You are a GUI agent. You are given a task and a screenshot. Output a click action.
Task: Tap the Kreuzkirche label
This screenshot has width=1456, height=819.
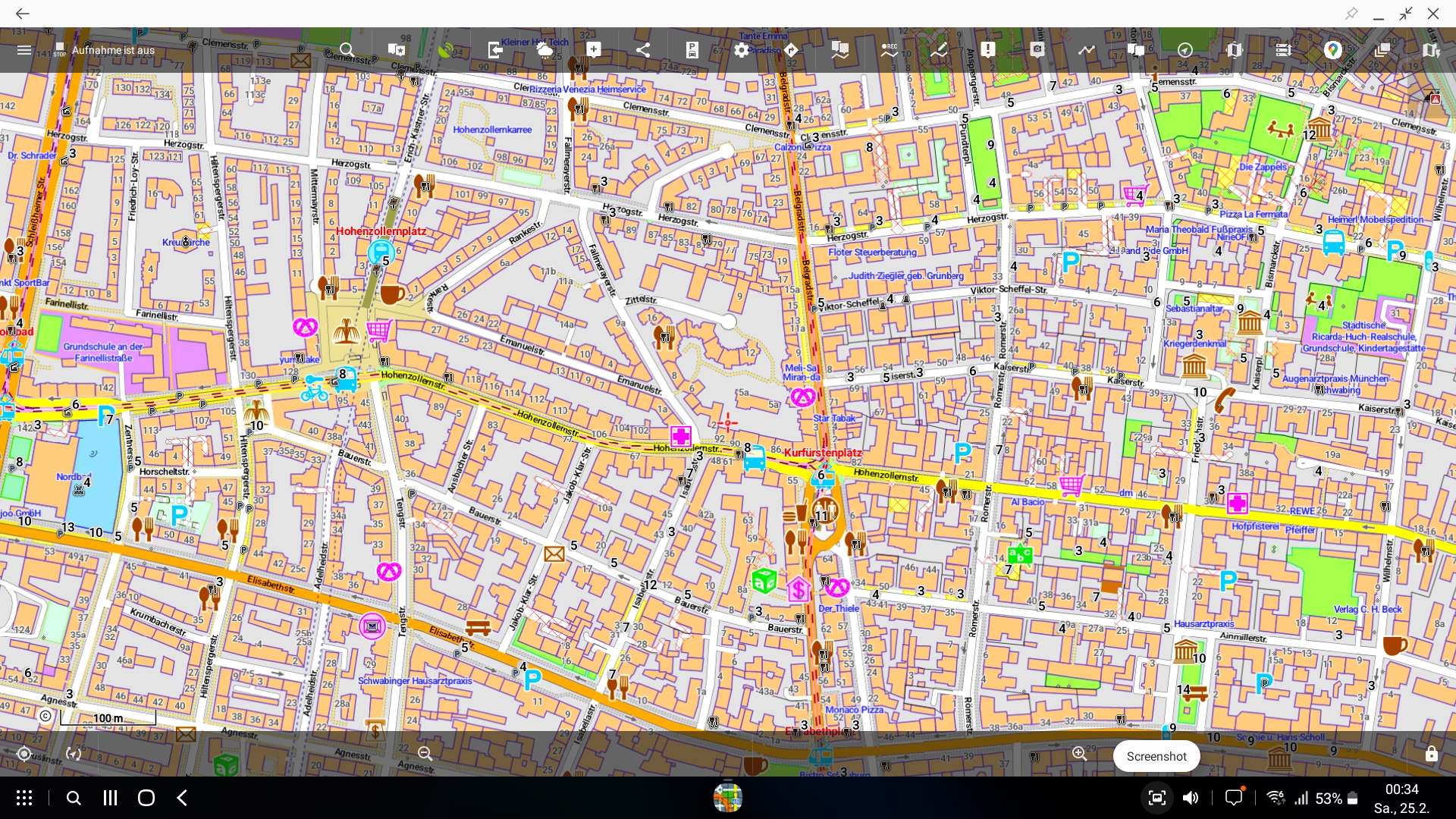click(186, 243)
